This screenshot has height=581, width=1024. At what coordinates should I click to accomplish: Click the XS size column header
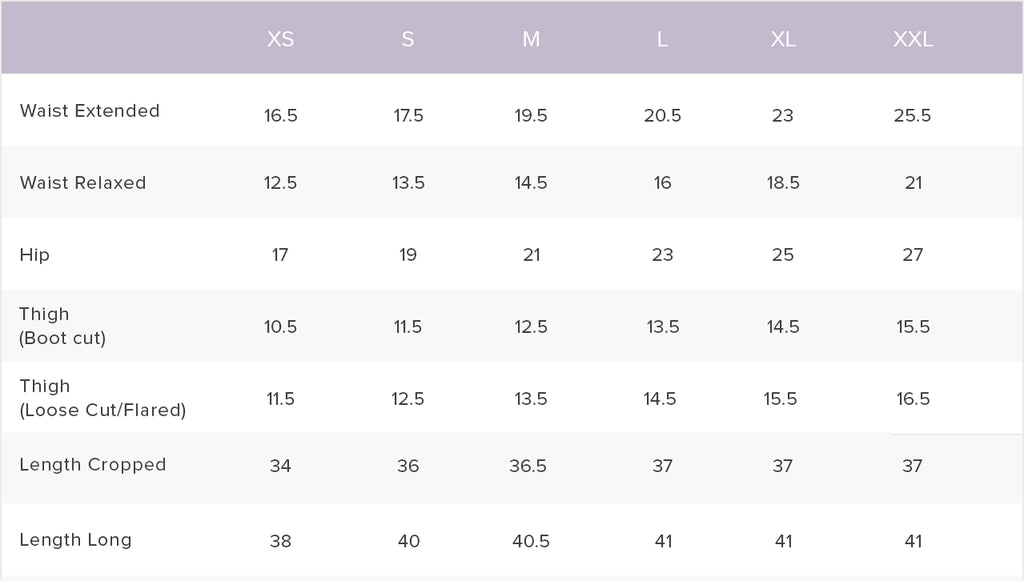(280, 40)
